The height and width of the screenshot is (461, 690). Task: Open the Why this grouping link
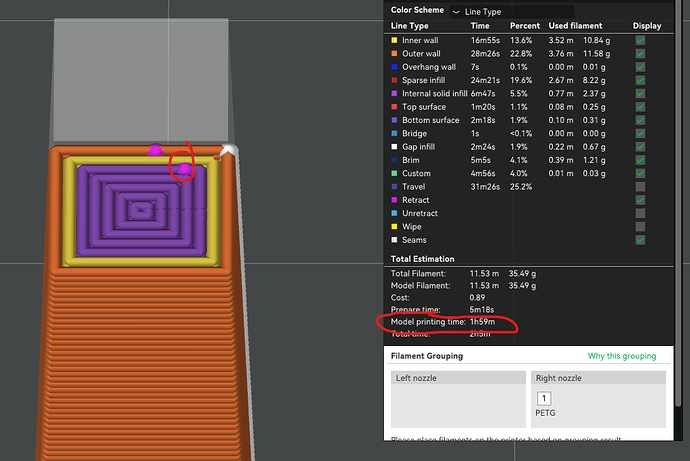point(622,356)
